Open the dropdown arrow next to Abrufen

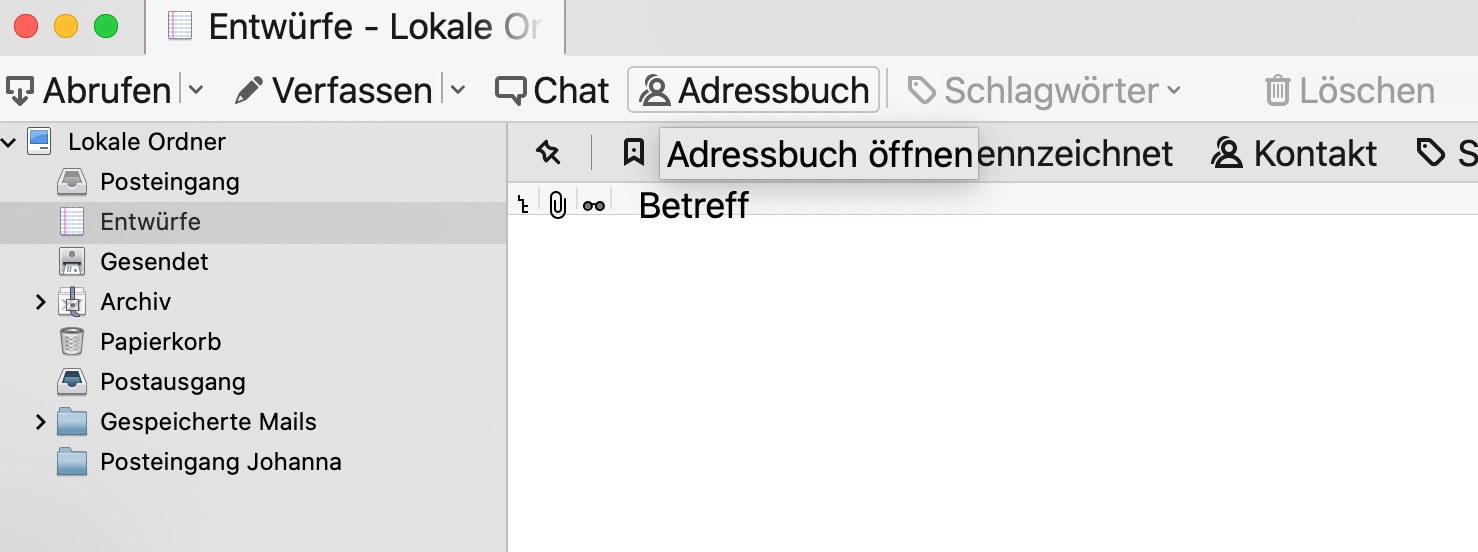coord(196,91)
